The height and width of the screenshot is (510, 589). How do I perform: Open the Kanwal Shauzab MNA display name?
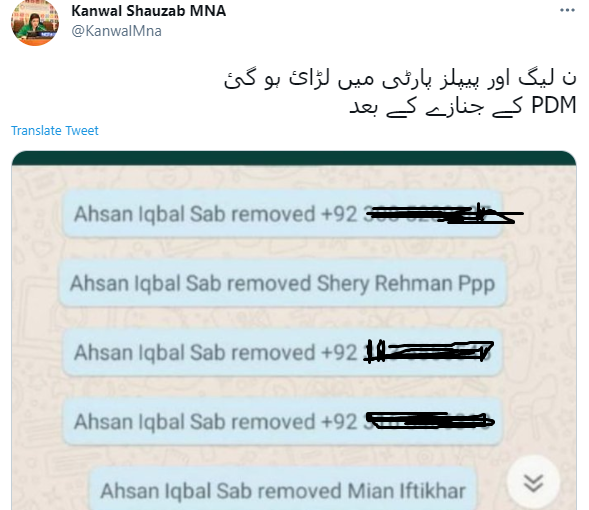click(x=148, y=11)
